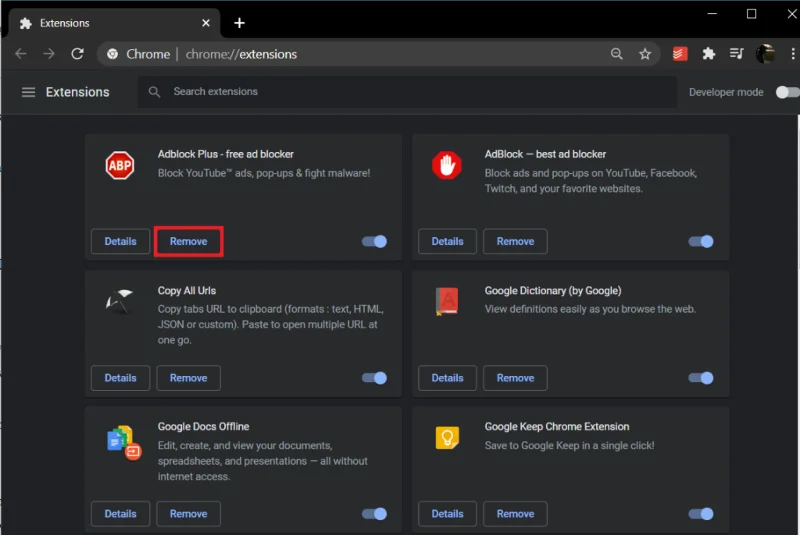Select the Extensions browser tab
The width and height of the screenshot is (800, 535).
(115, 23)
